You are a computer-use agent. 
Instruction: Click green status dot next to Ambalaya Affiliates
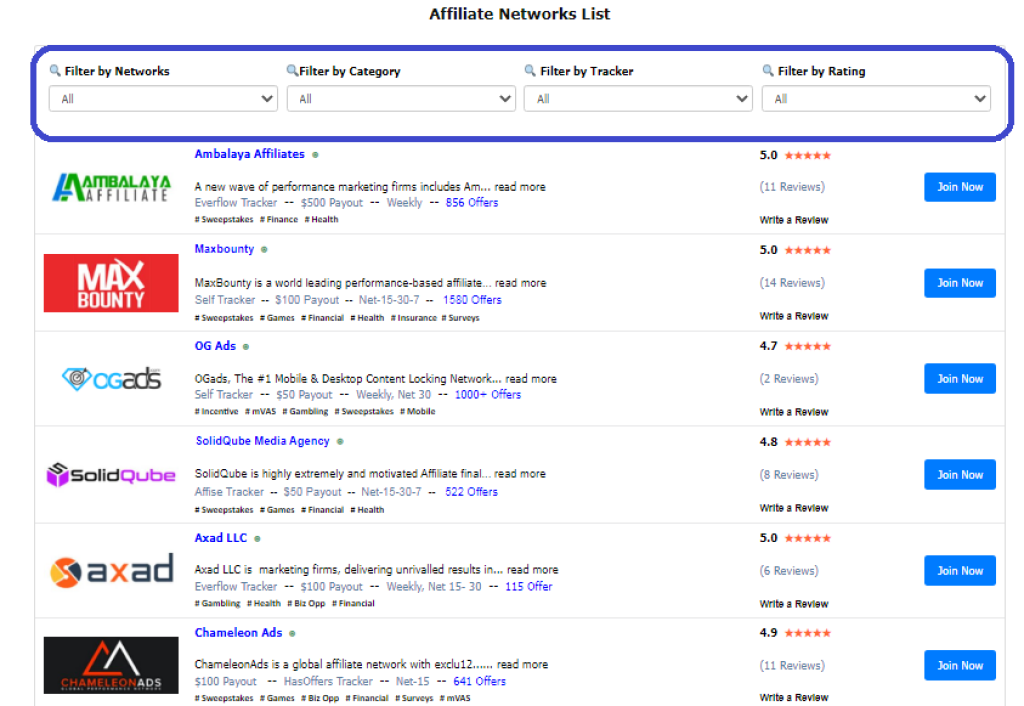[315, 155]
